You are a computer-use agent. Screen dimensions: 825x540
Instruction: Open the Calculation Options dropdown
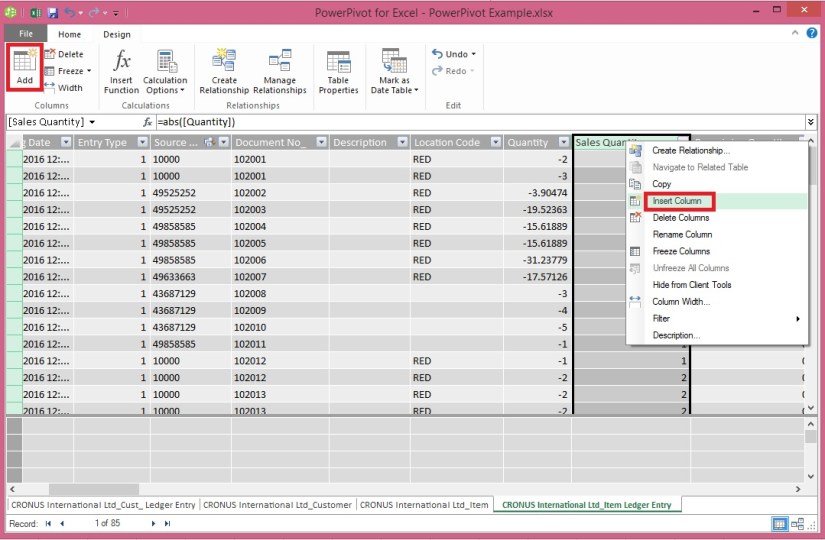(165, 72)
